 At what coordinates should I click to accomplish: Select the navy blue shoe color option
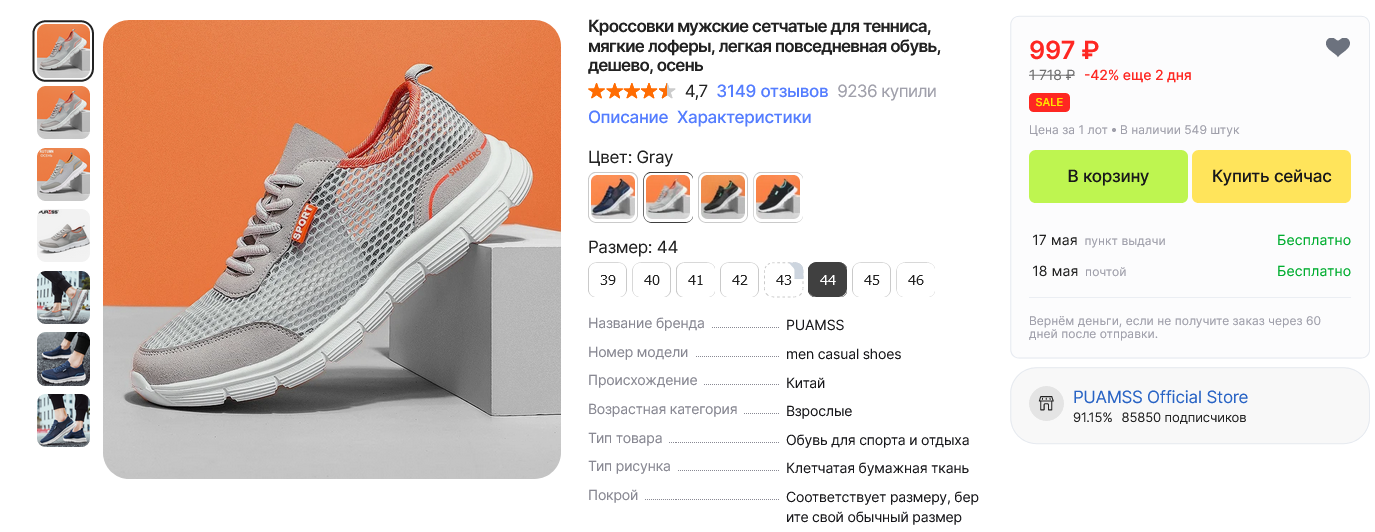pyautogui.click(x=613, y=197)
